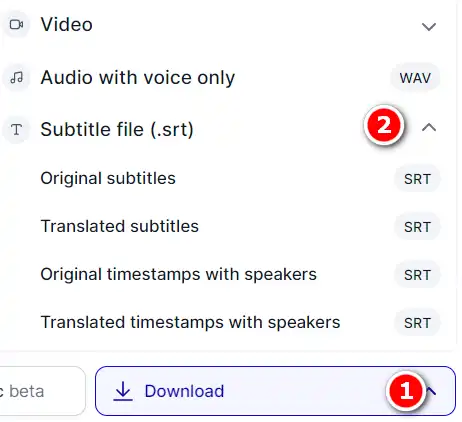Click red annotation marker number 2
This screenshot has height=422, width=462.
tap(384, 126)
